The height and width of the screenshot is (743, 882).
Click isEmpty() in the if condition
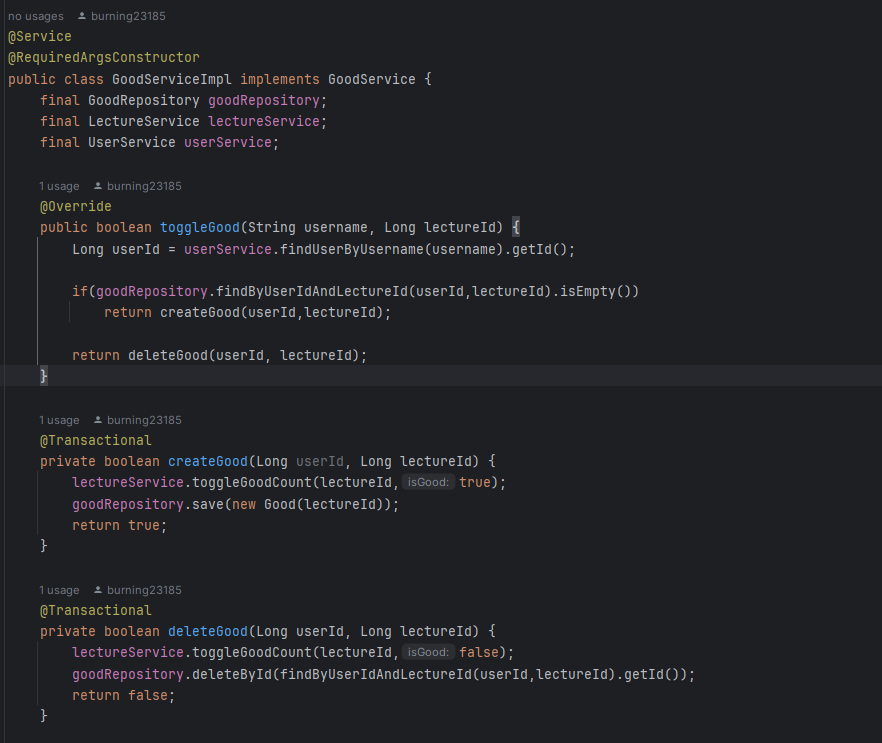(x=596, y=291)
